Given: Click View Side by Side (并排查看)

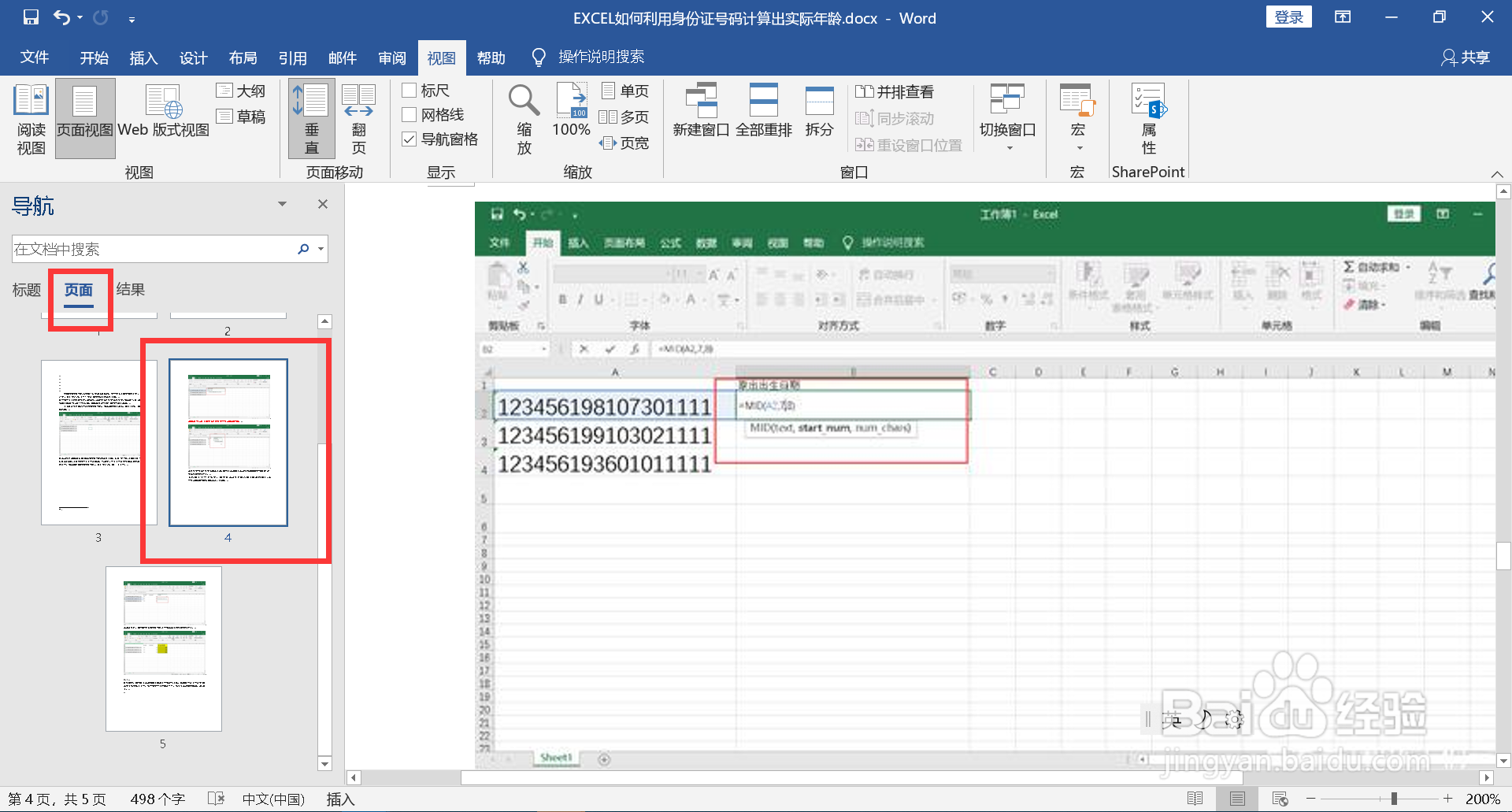Looking at the screenshot, I should [895, 92].
